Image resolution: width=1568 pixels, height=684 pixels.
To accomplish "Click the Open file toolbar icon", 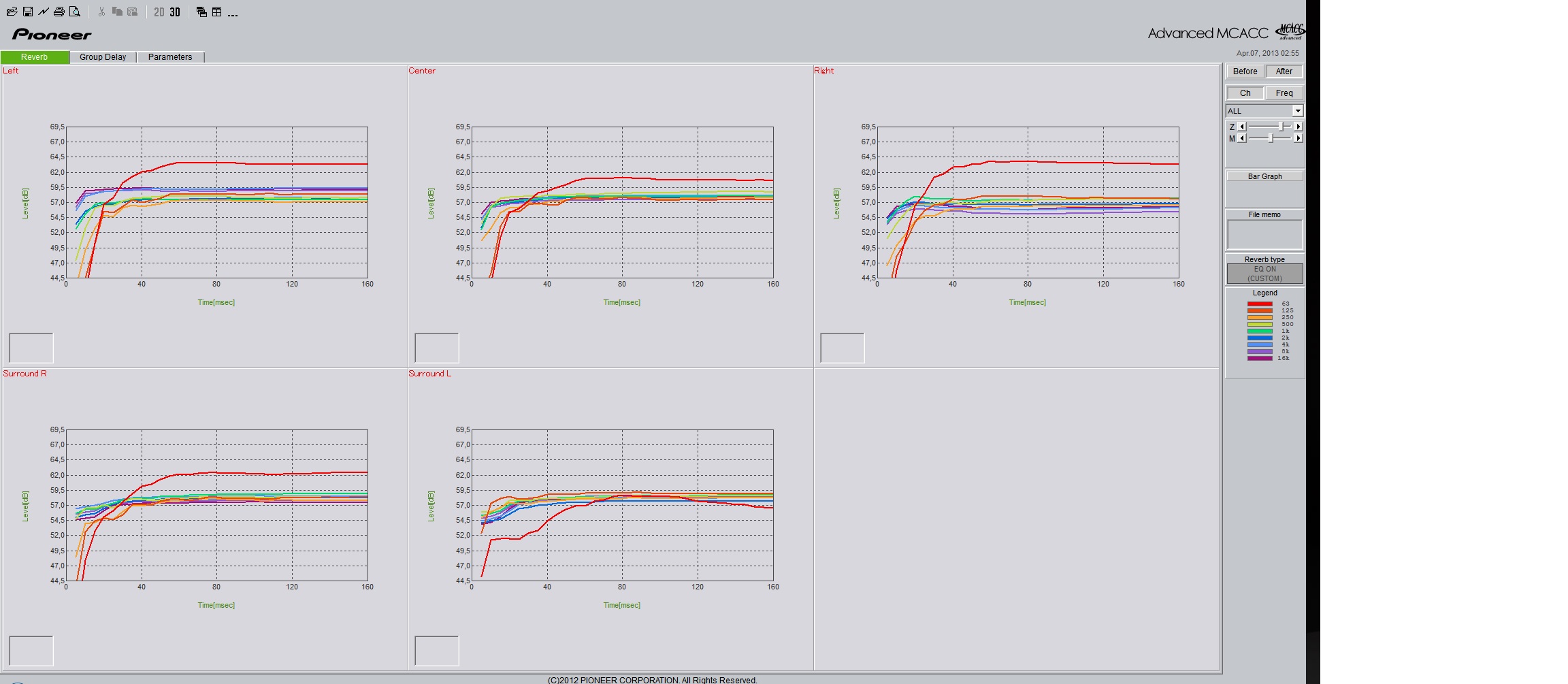I will pos(12,12).
